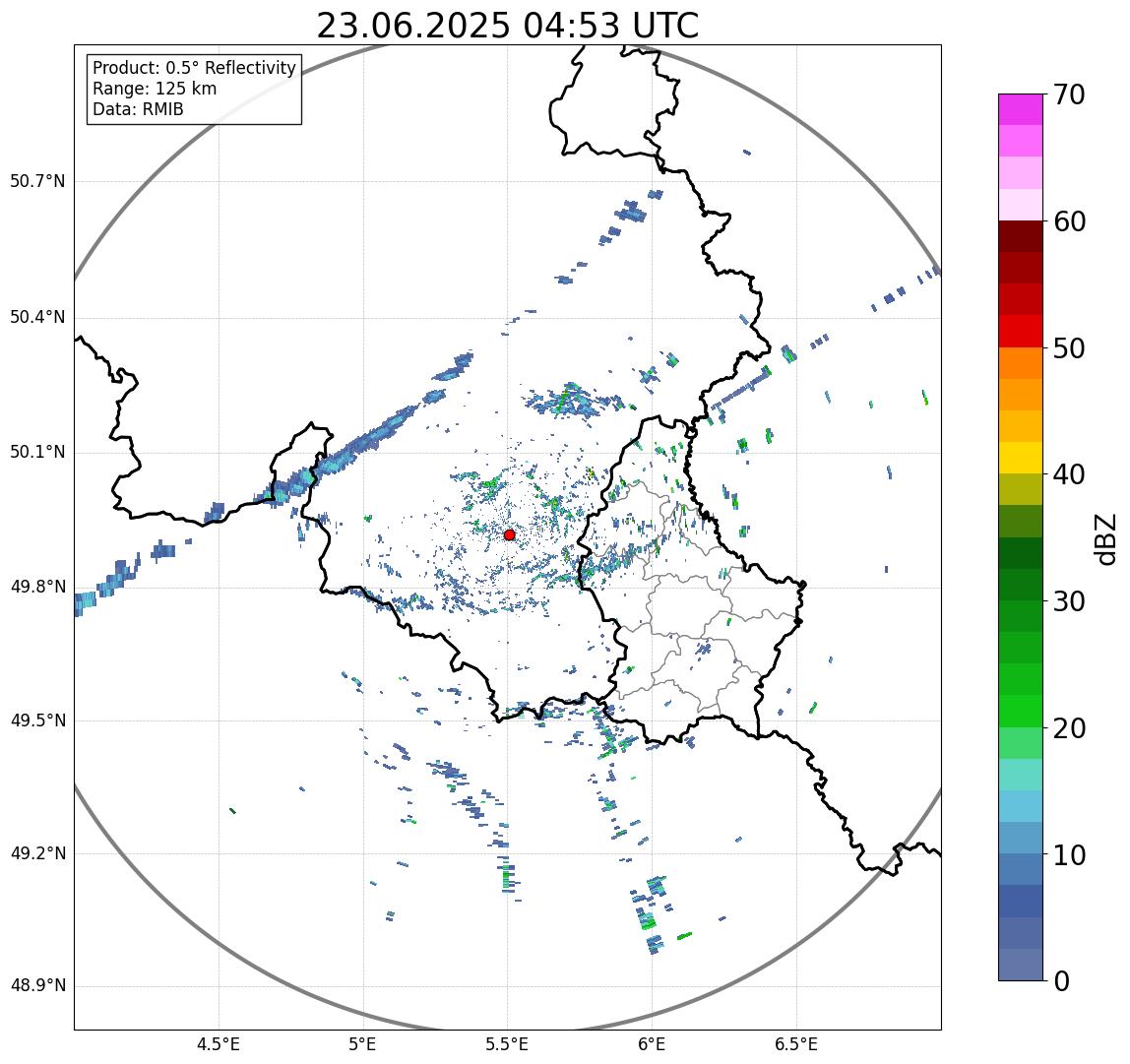Image resolution: width=1130 pixels, height=1064 pixels.
Task: Click the 49.8°N latitude label
Action: (37, 587)
